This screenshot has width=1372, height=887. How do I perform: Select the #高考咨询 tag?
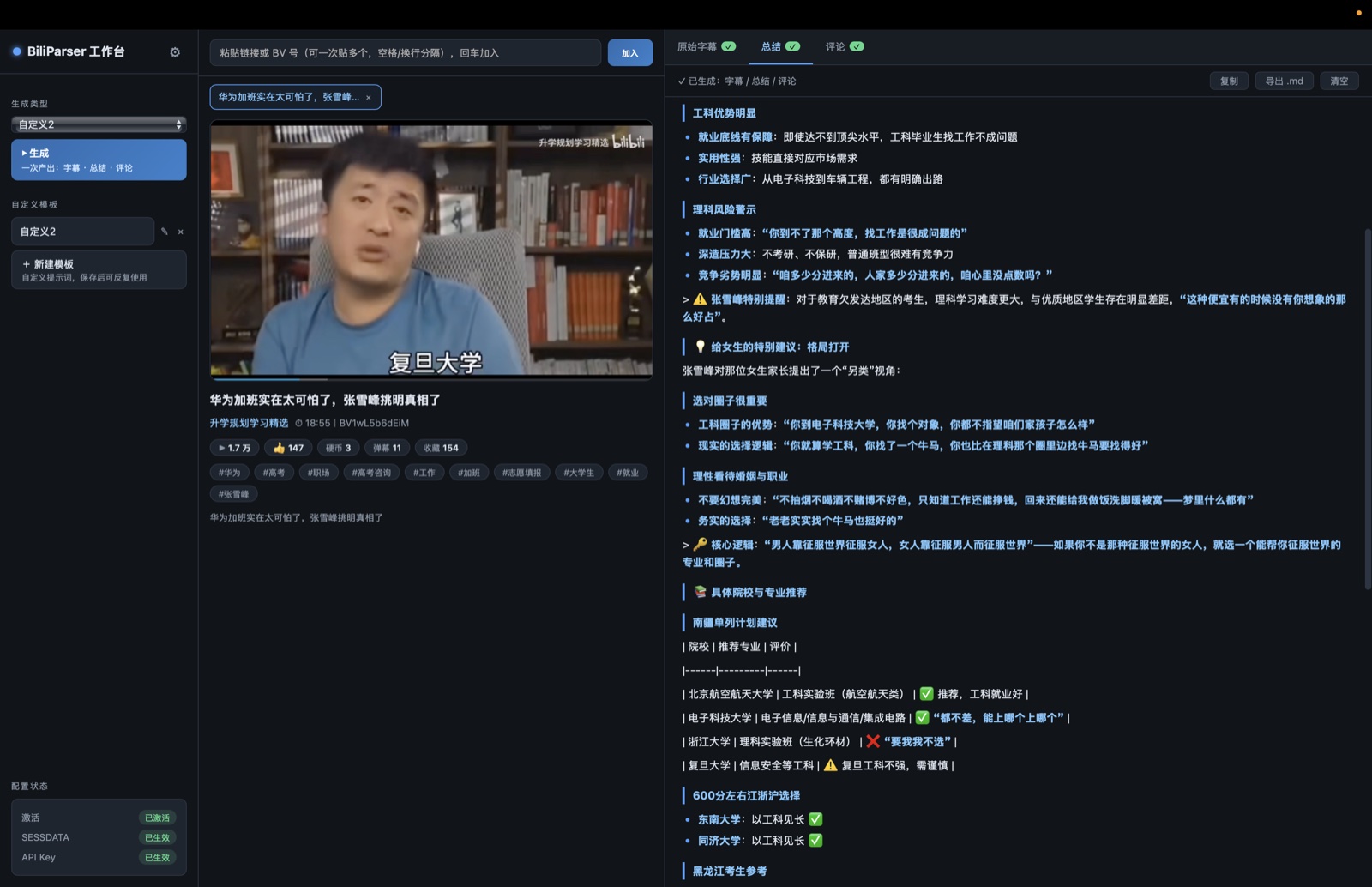pyautogui.click(x=371, y=473)
